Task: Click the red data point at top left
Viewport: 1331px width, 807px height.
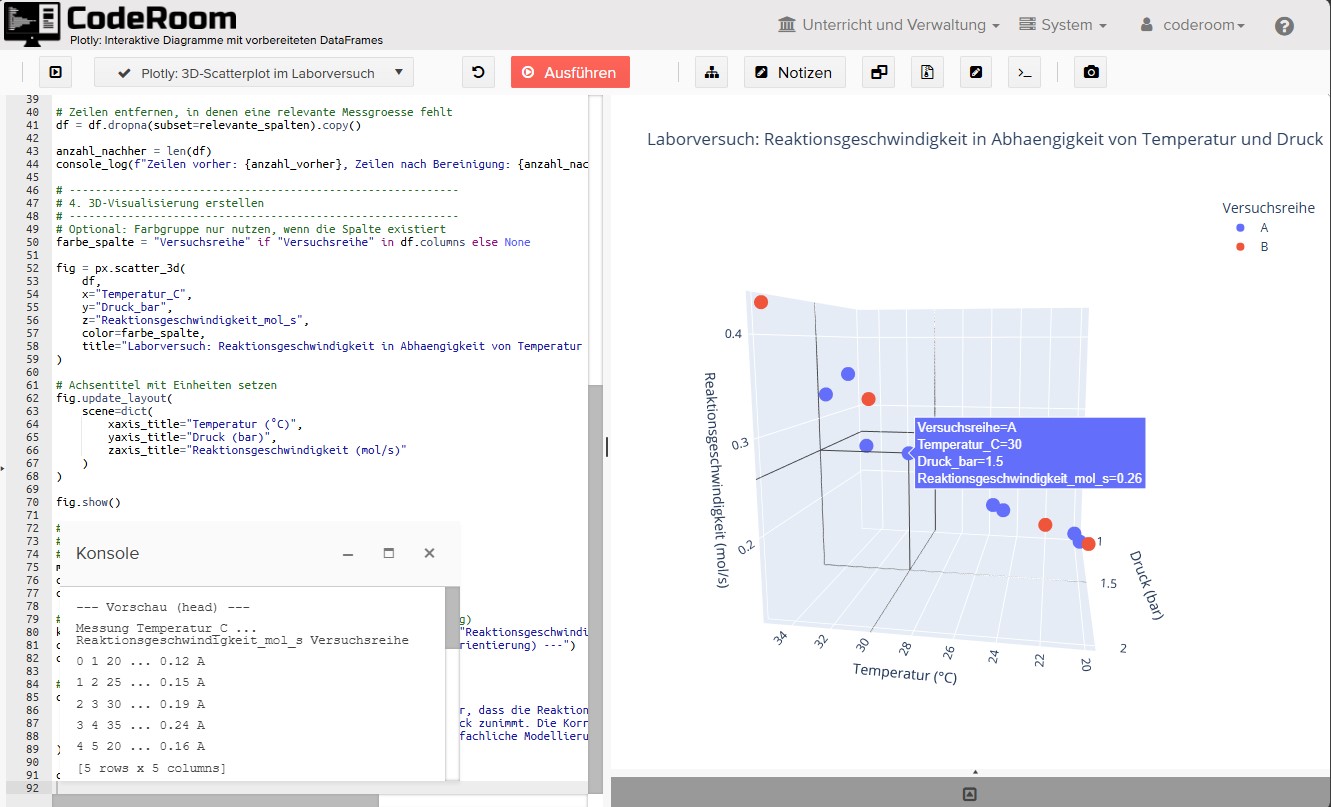Action: pos(760,302)
